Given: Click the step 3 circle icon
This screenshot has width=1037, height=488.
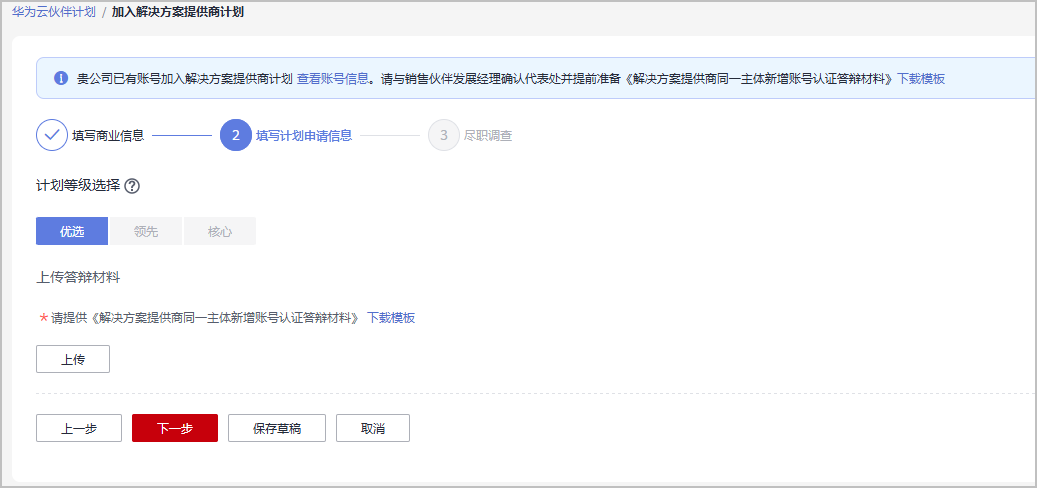Looking at the screenshot, I should [x=444, y=136].
